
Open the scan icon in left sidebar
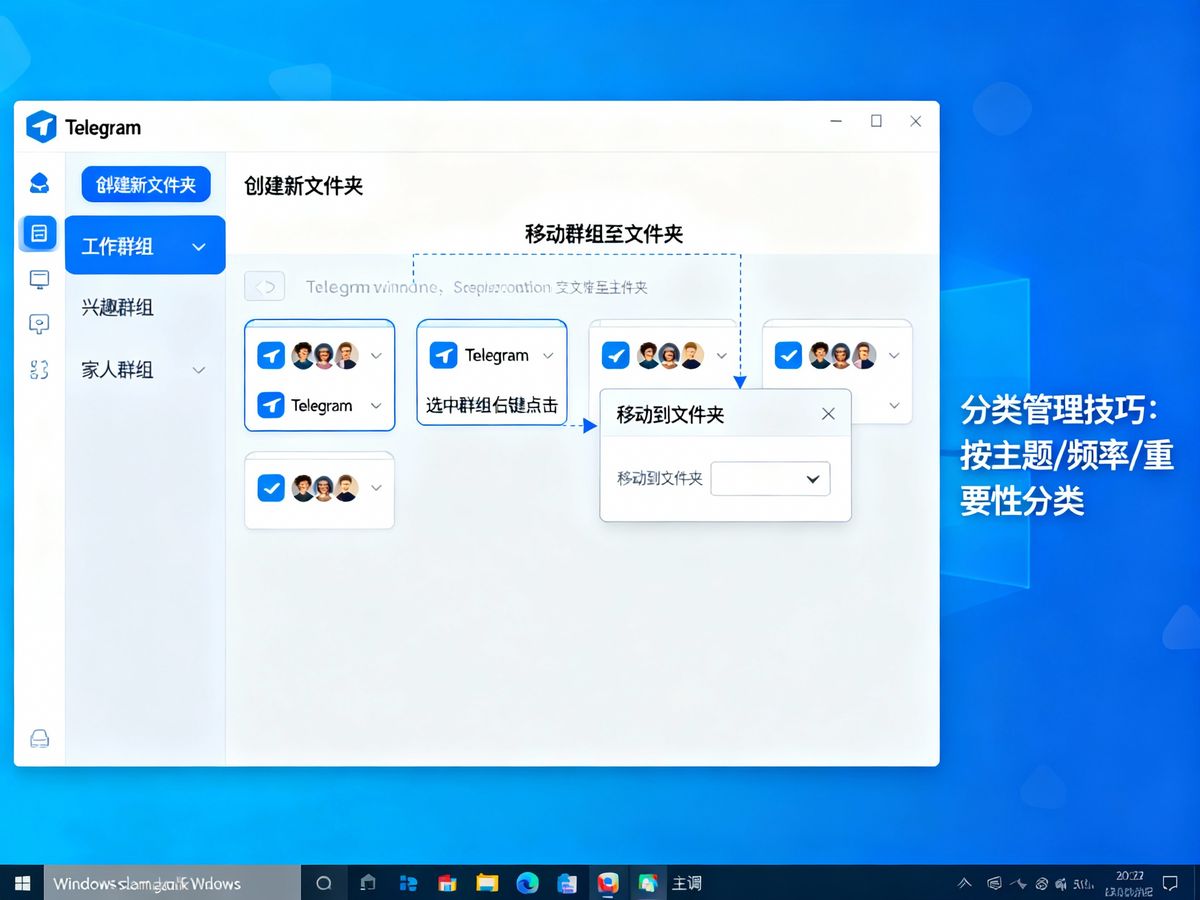[39, 370]
